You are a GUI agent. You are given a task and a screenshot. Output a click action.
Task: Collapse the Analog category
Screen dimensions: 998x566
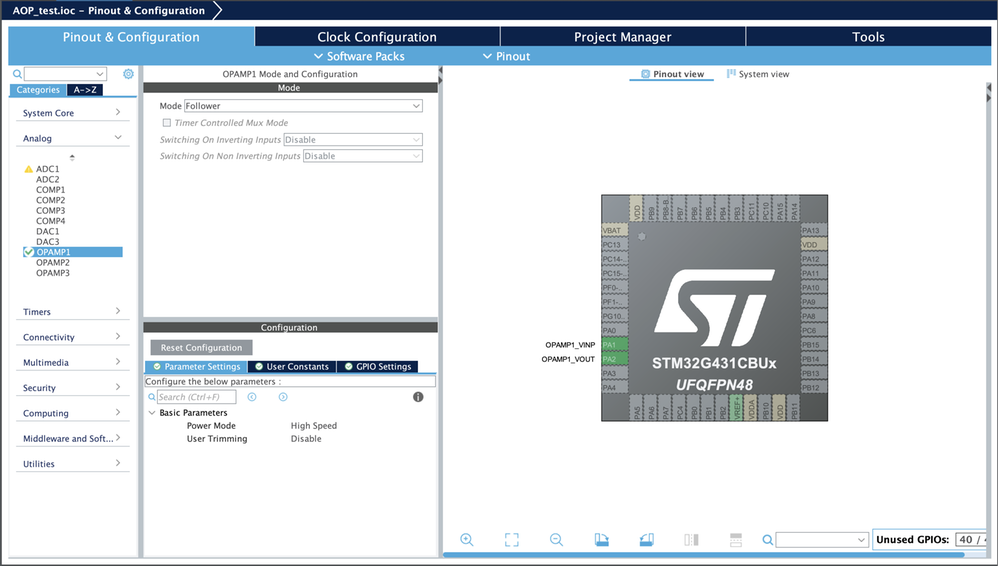pyautogui.click(x=118, y=138)
